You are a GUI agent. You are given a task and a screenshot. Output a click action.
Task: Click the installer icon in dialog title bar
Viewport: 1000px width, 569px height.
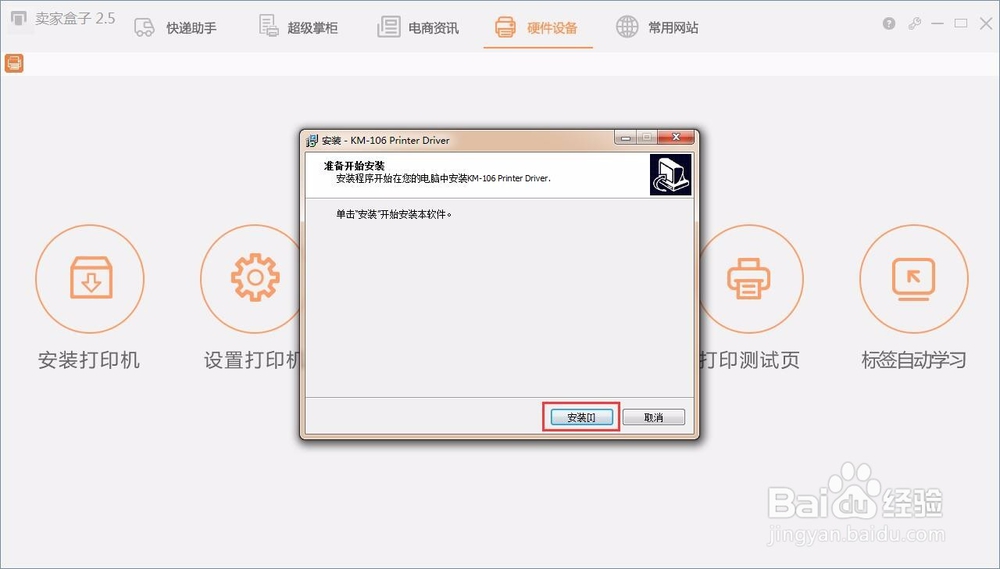click(x=312, y=140)
